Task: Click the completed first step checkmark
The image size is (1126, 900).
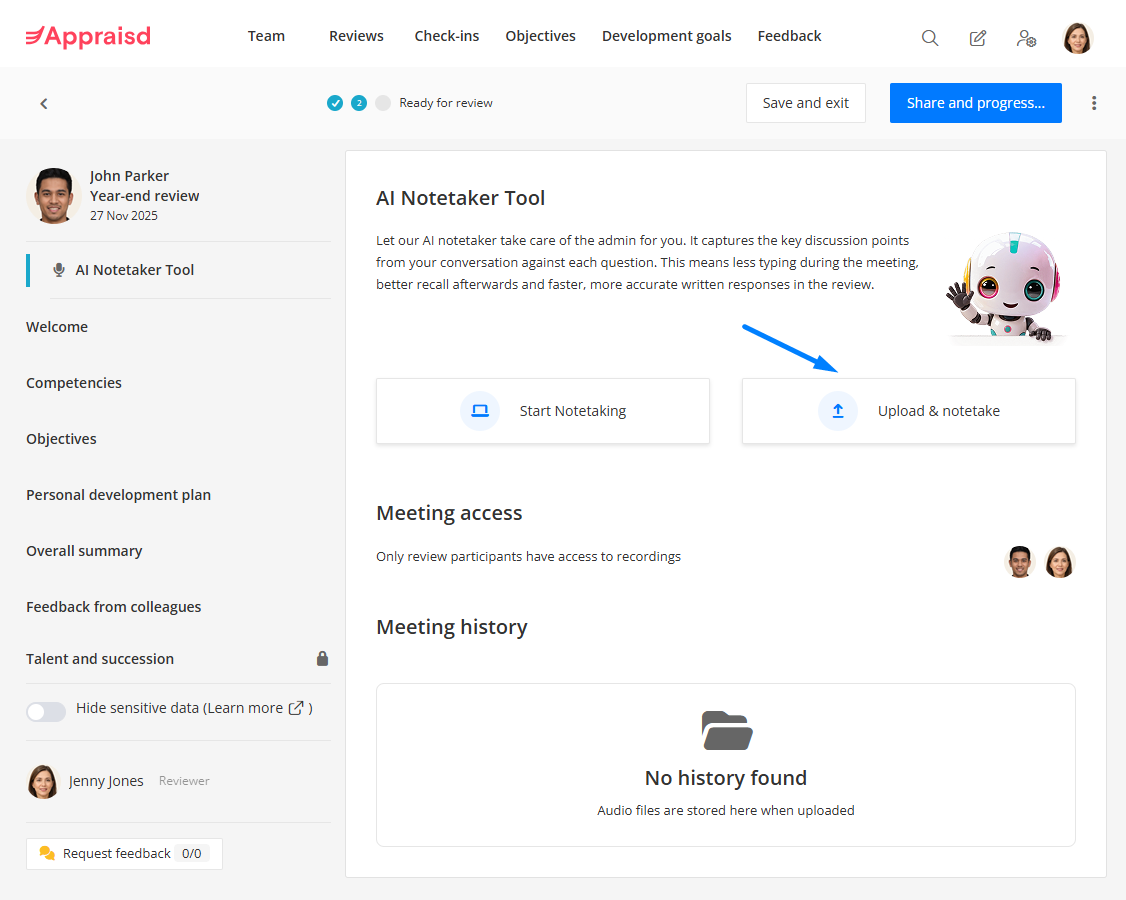Action: tap(335, 103)
